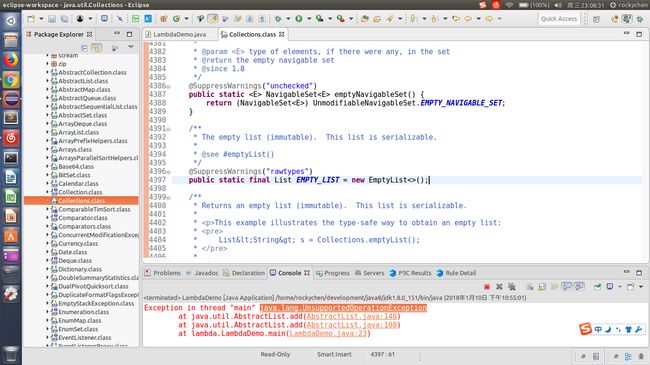
Task: Click the Open Type icon
Action: [364, 19]
